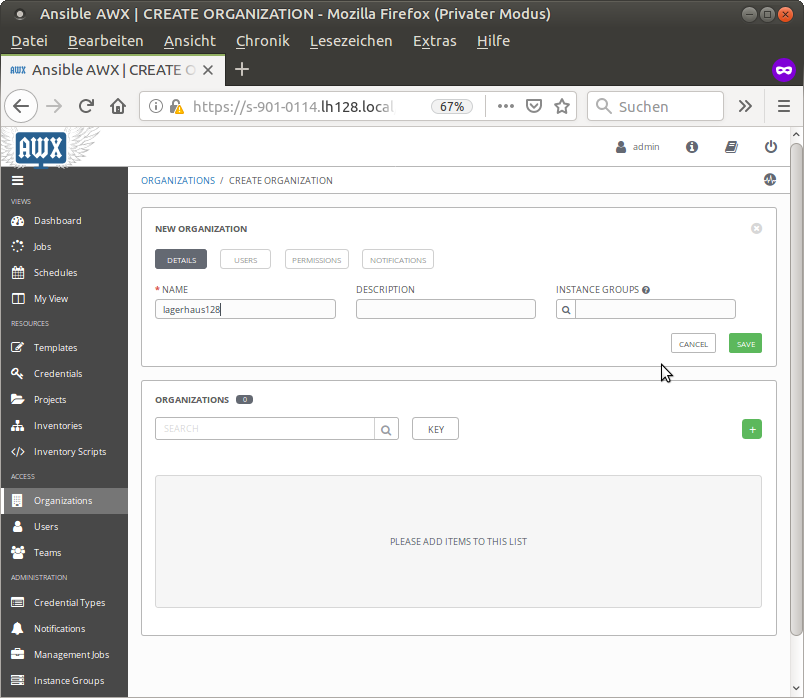Show site information icon in address bar
804x698 pixels.
click(156, 106)
